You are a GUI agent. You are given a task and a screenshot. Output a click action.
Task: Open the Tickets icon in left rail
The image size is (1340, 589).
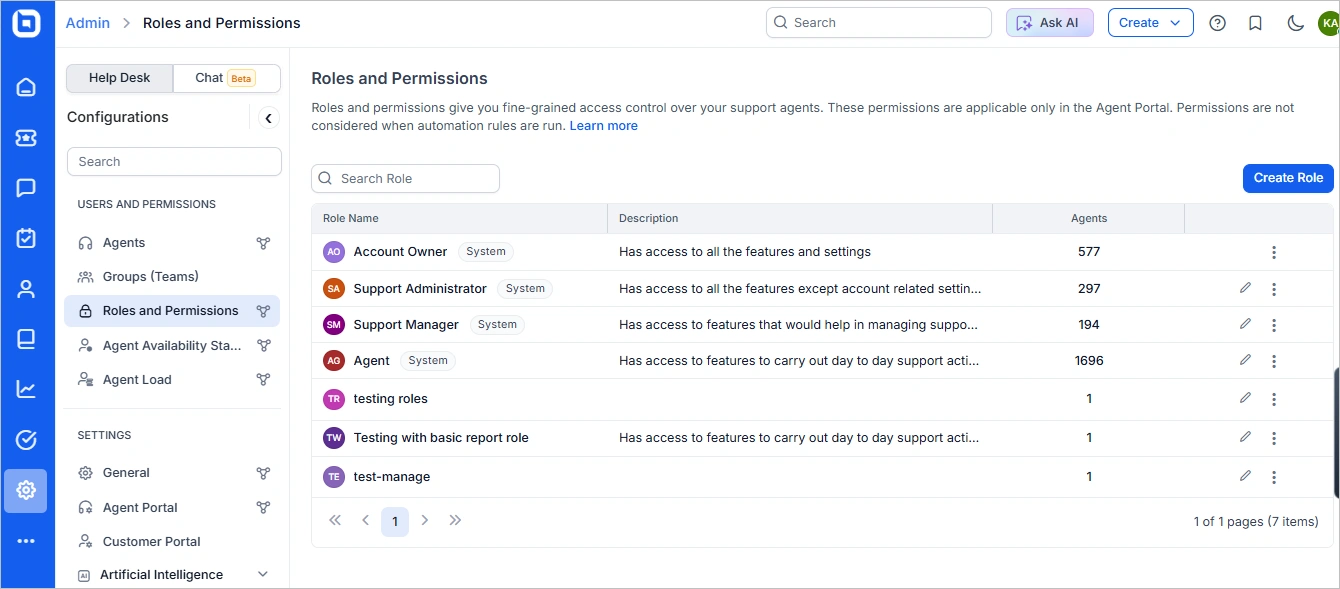coord(26,138)
